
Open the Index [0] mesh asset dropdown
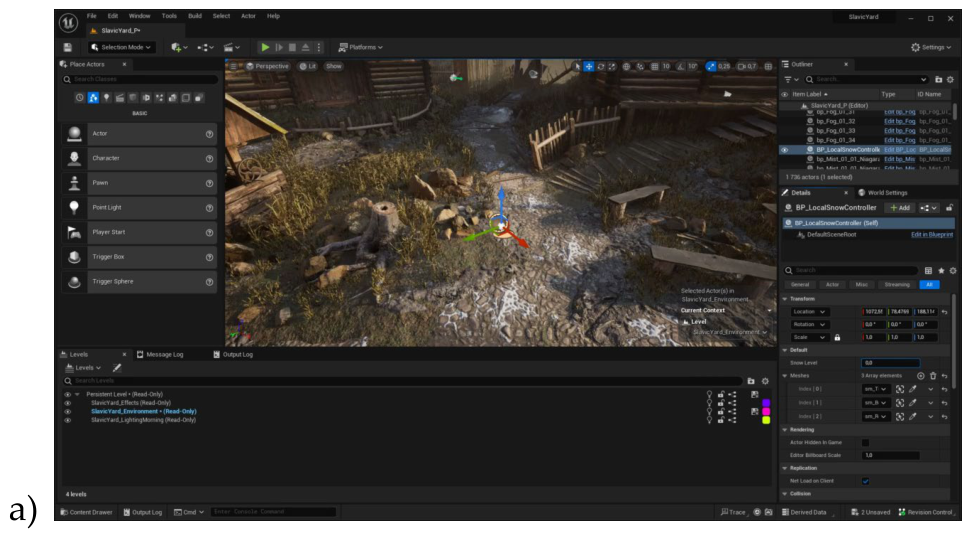click(x=875, y=389)
